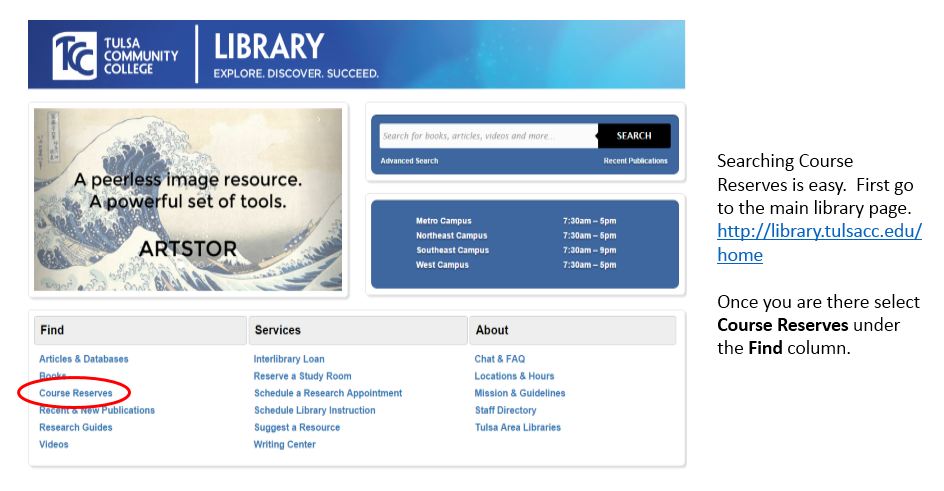Open Recent Publications under search box
Screen dimensions: 944x491
pos(636,161)
